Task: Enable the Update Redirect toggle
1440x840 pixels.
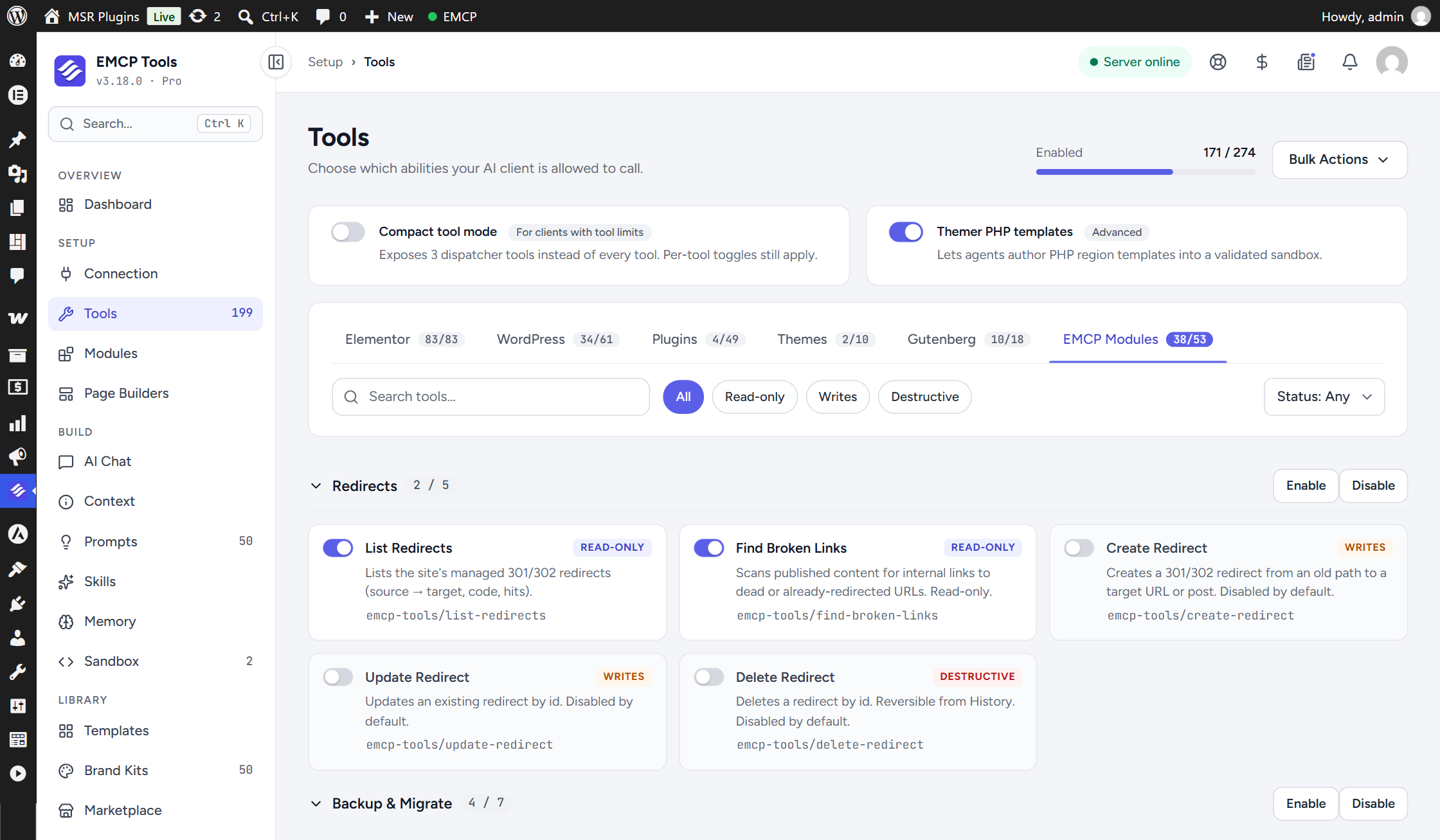Action: pyautogui.click(x=338, y=677)
